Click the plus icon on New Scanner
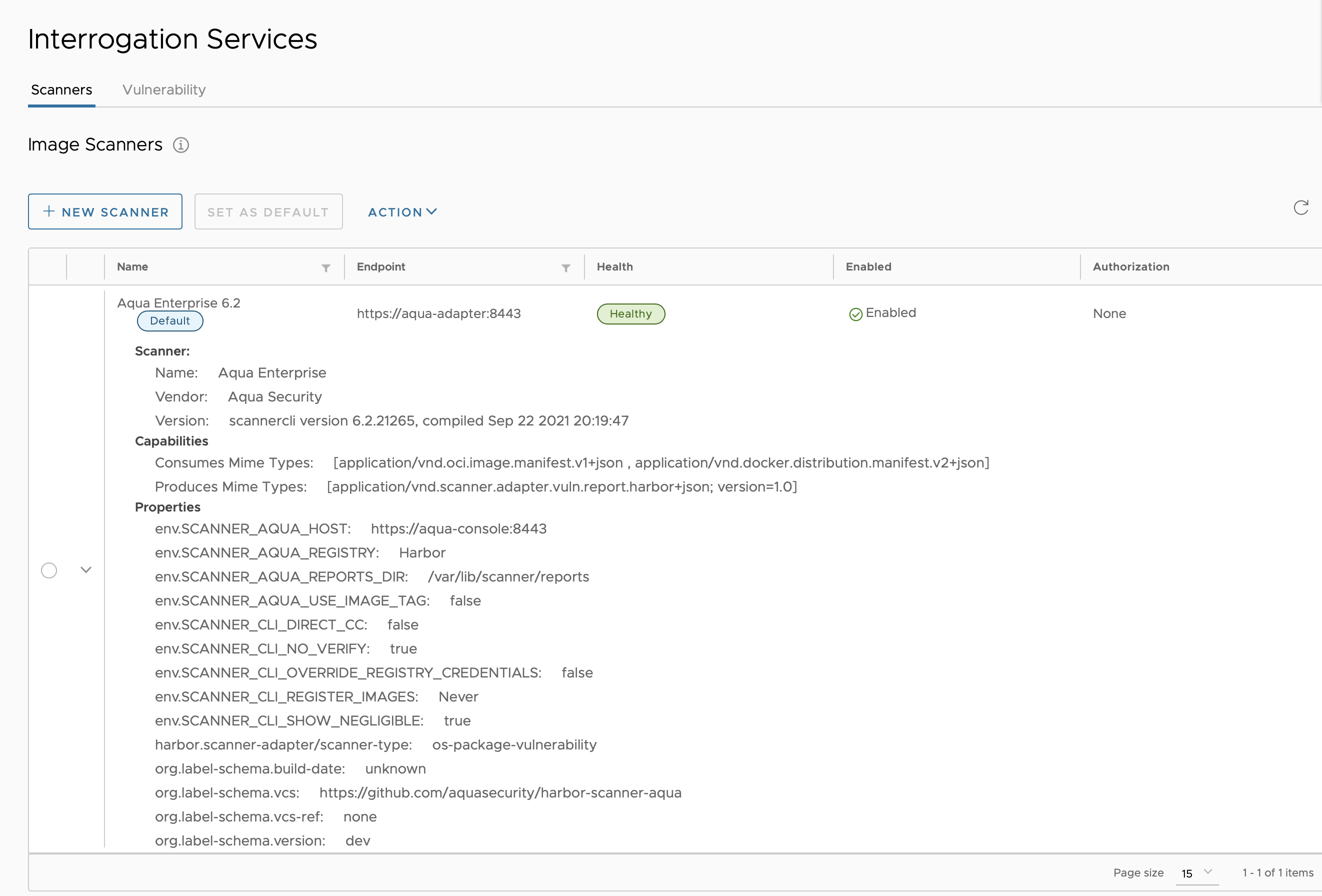Viewport: 1322px width, 896px height. point(49,211)
